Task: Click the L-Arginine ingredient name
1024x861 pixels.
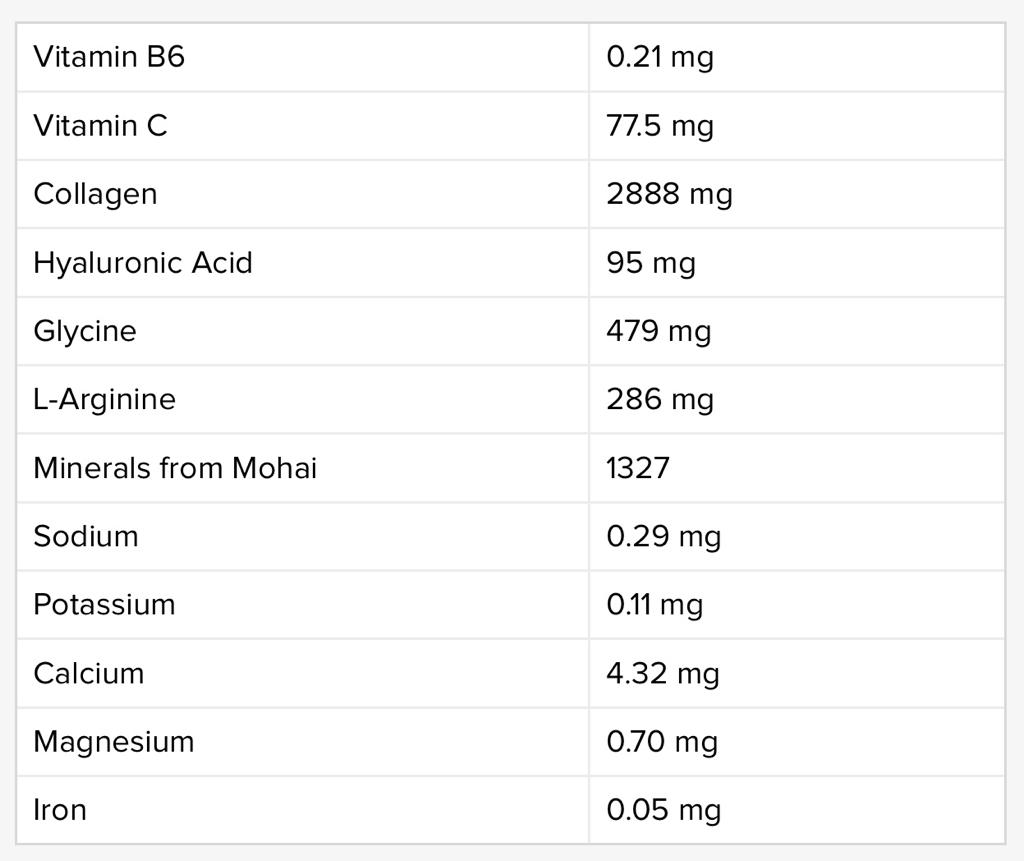Action: tap(104, 399)
